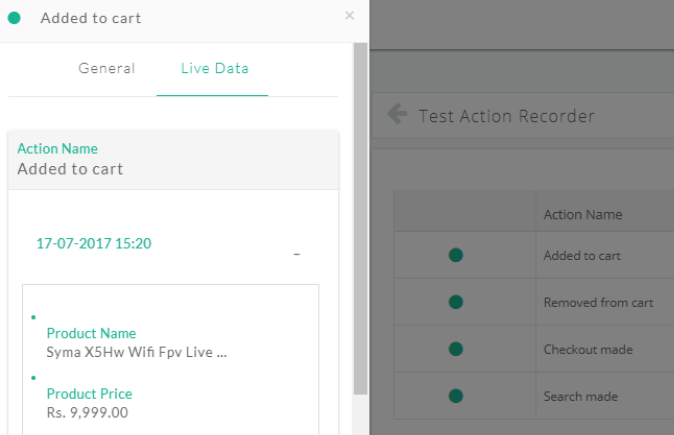
Task: Click the status dot for Search made
Action: 456,395
